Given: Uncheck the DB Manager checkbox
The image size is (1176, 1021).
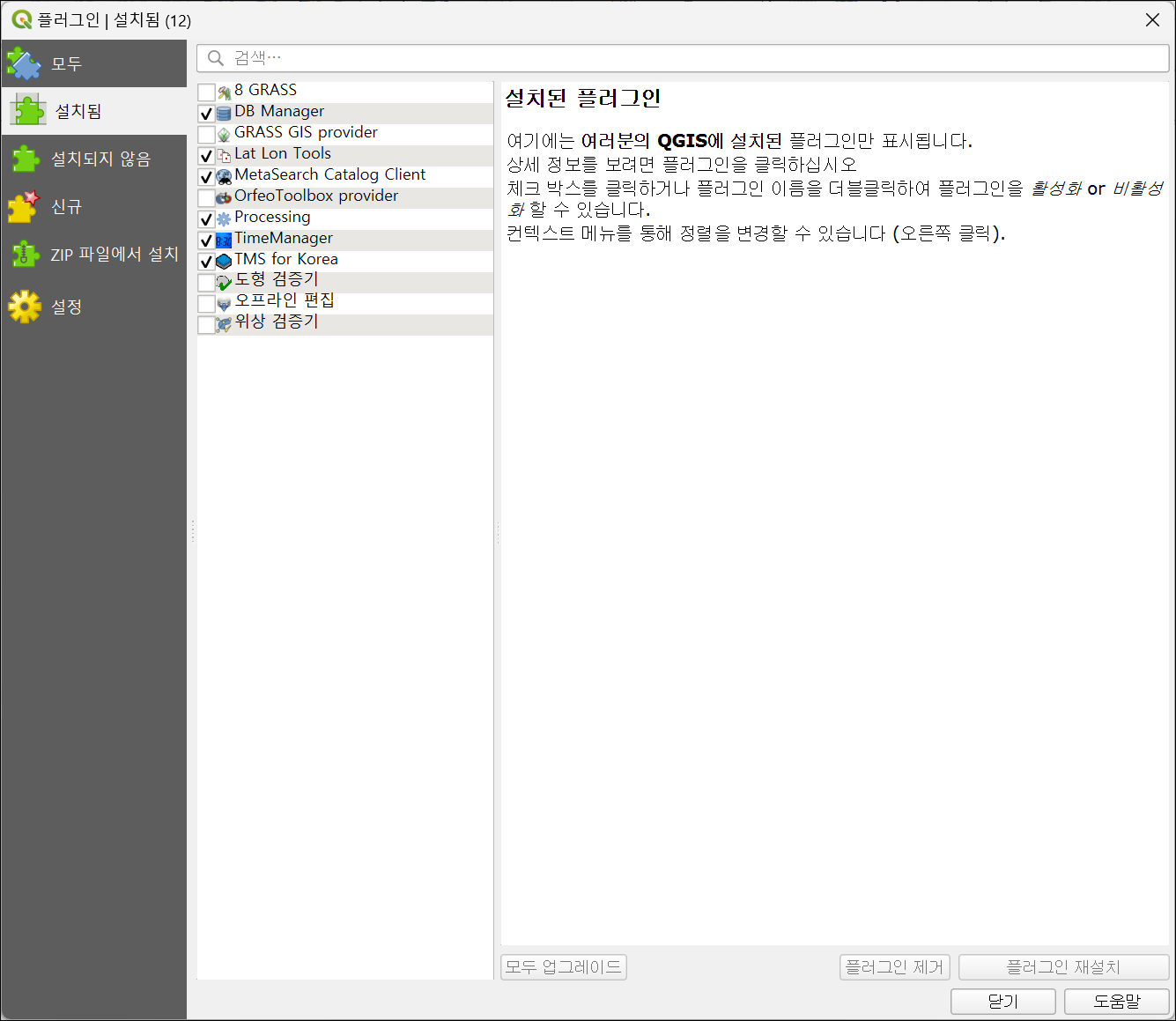Looking at the screenshot, I should click(x=207, y=114).
